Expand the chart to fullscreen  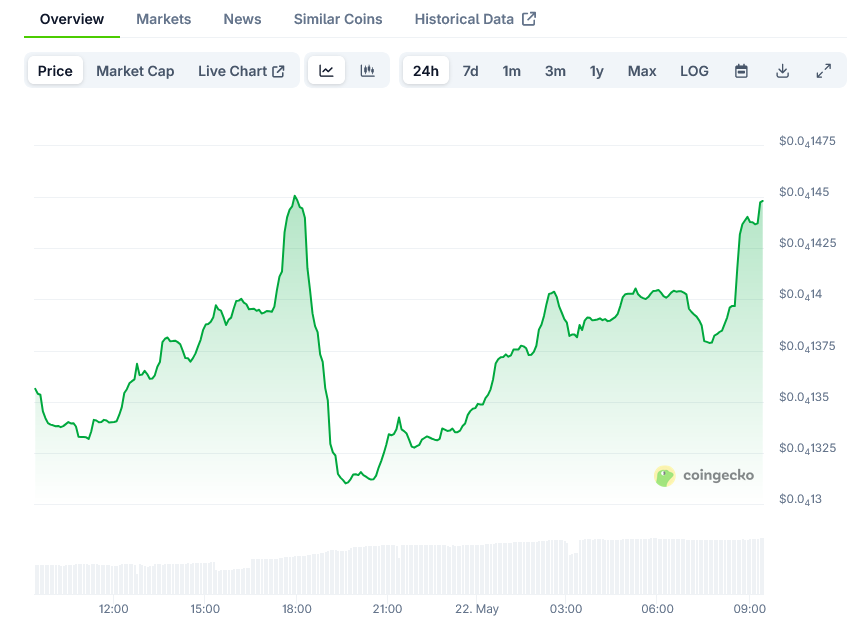823,71
